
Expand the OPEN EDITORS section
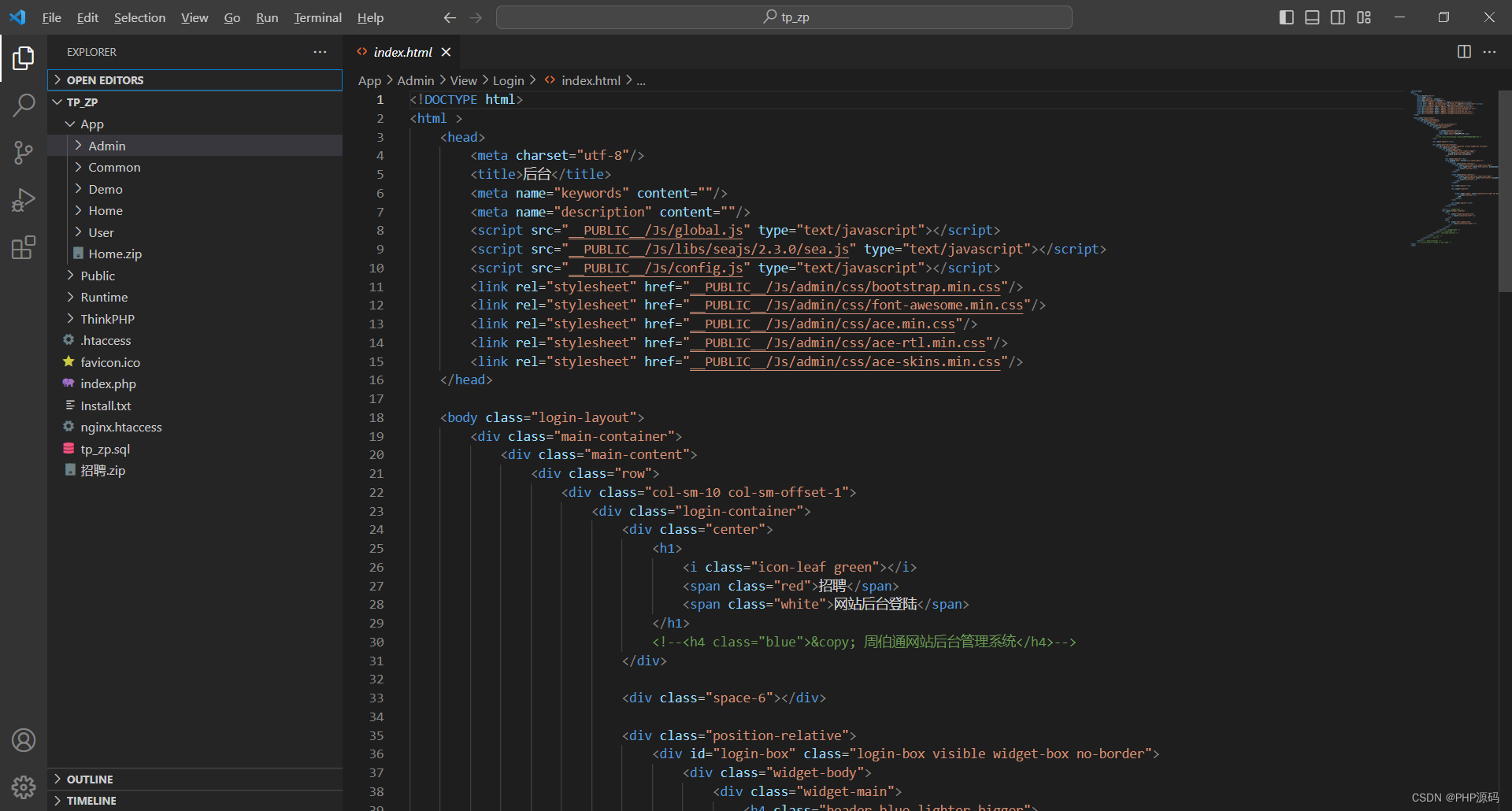[x=195, y=80]
